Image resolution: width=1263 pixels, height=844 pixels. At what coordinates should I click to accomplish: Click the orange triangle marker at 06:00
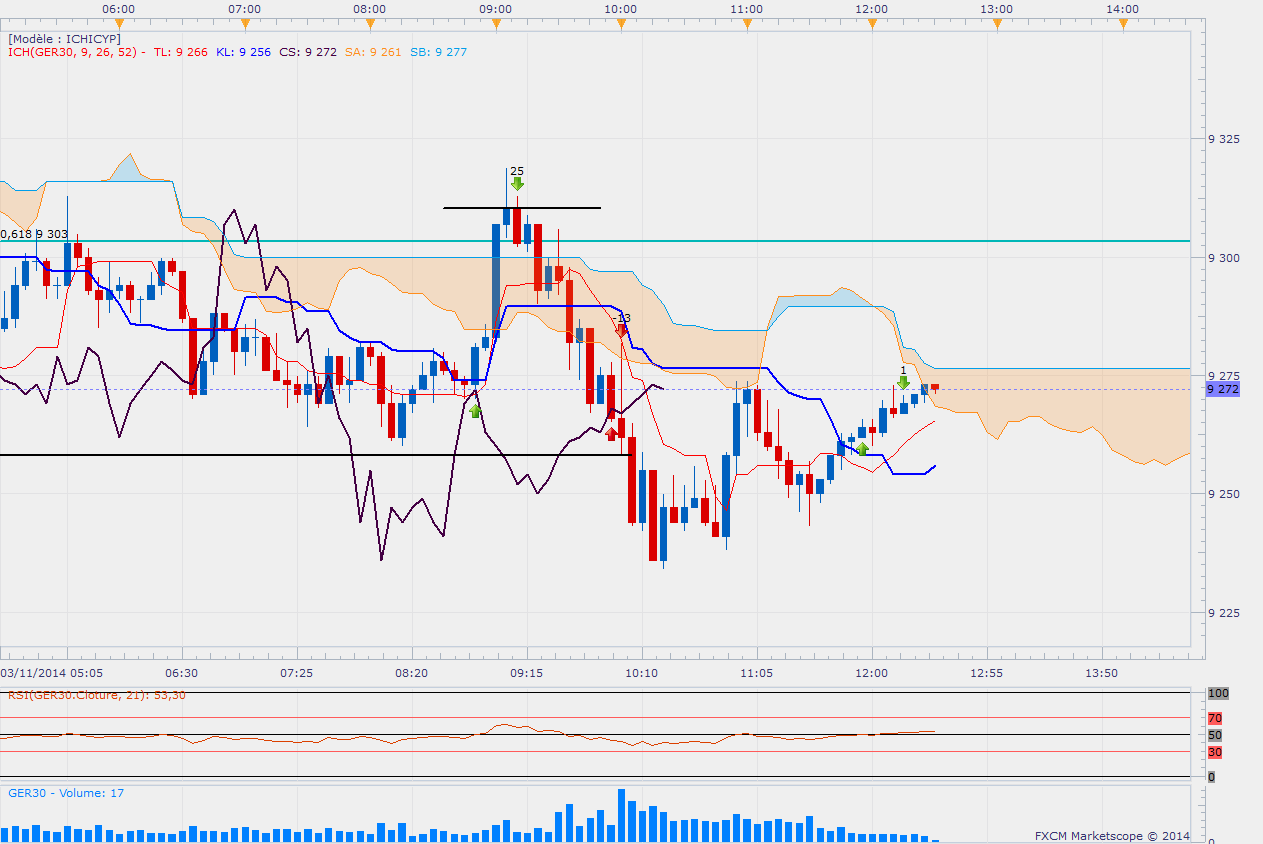point(119,24)
